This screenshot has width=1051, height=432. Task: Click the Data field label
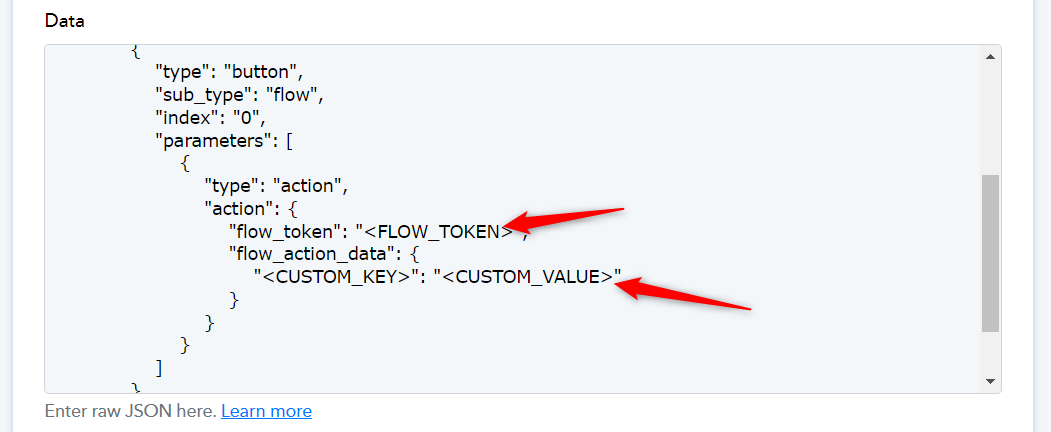62,22
